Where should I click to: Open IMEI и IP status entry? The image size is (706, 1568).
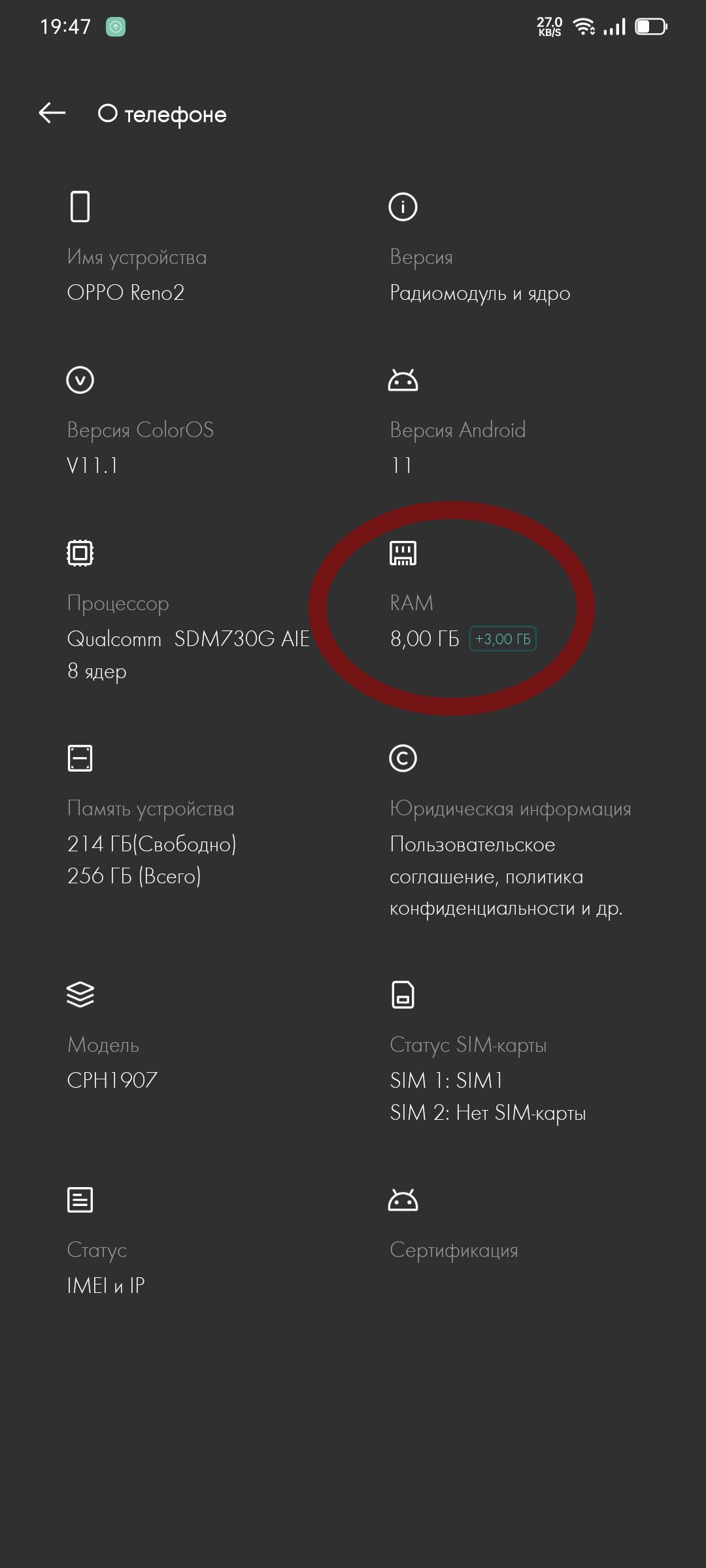click(x=106, y=1285)
